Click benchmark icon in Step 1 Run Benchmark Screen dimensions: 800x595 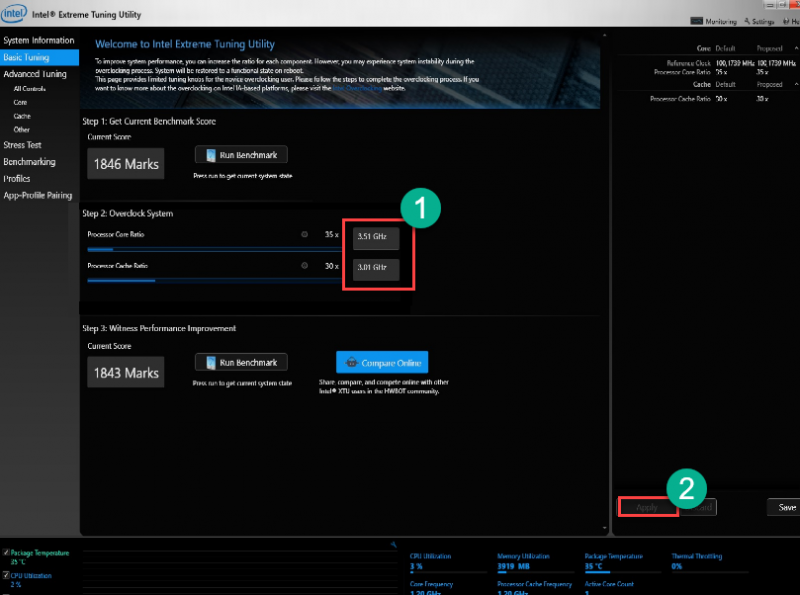coord(211,155)
